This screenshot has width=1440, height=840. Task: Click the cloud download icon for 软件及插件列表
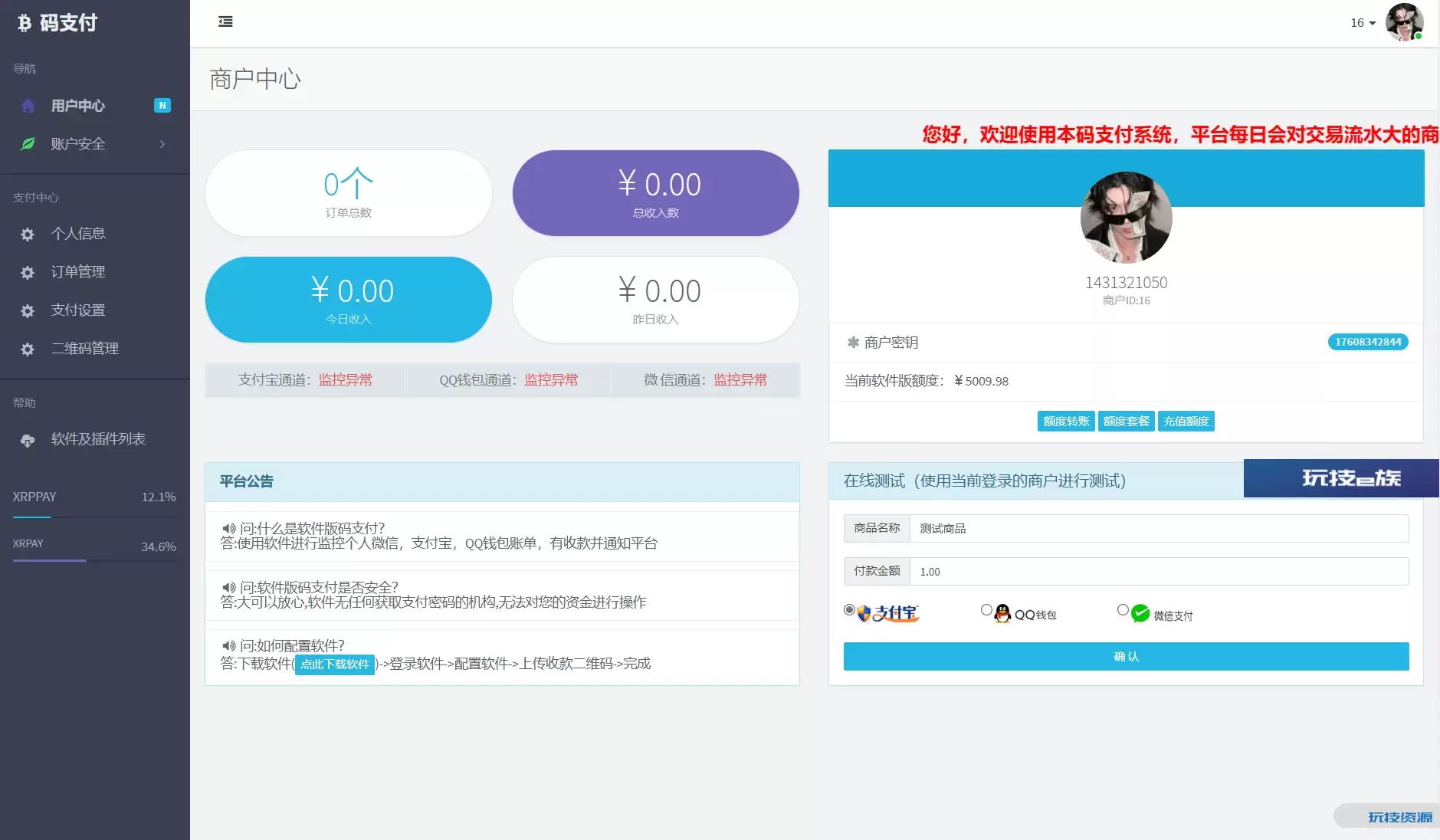[x=28, y=441]
